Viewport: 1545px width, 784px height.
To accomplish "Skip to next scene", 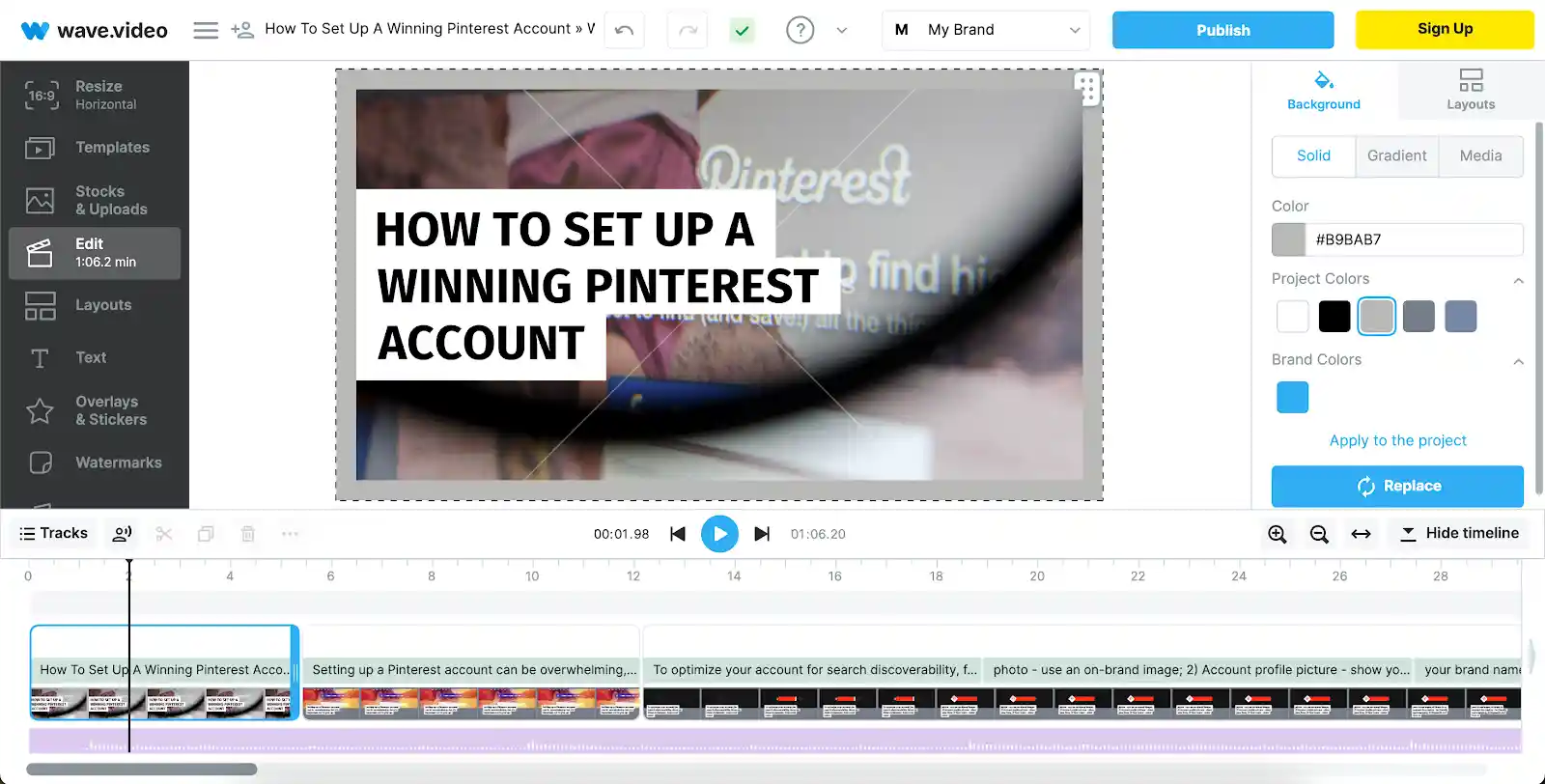I will 762,534.
